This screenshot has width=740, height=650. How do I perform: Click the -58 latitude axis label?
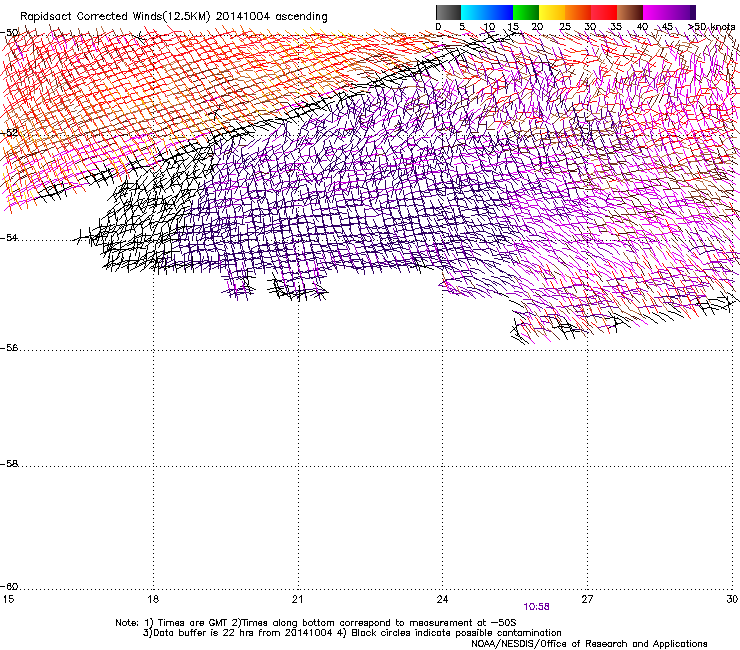(9, 464)
